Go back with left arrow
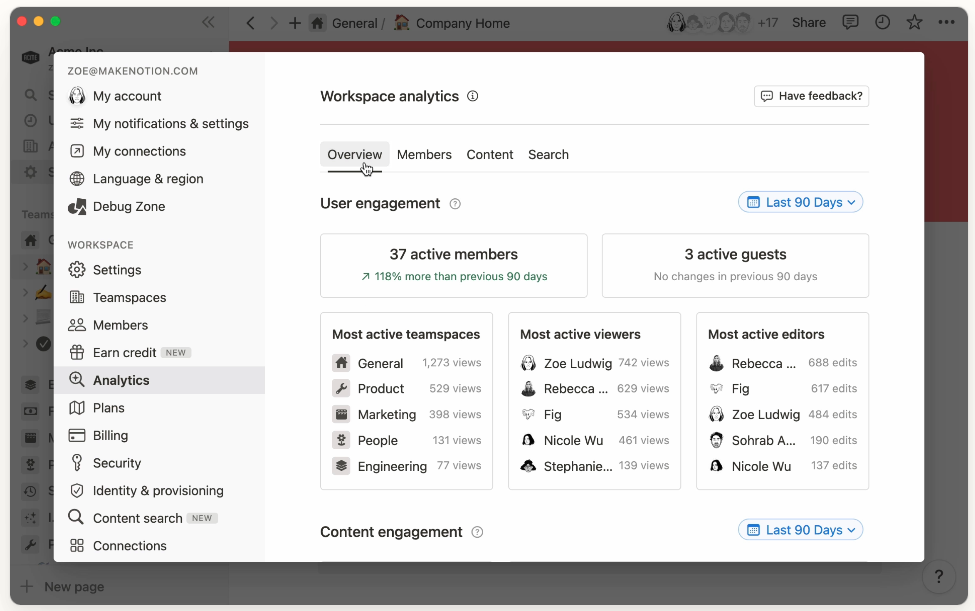This screenshot has height=611, width=975. (251, 23)
